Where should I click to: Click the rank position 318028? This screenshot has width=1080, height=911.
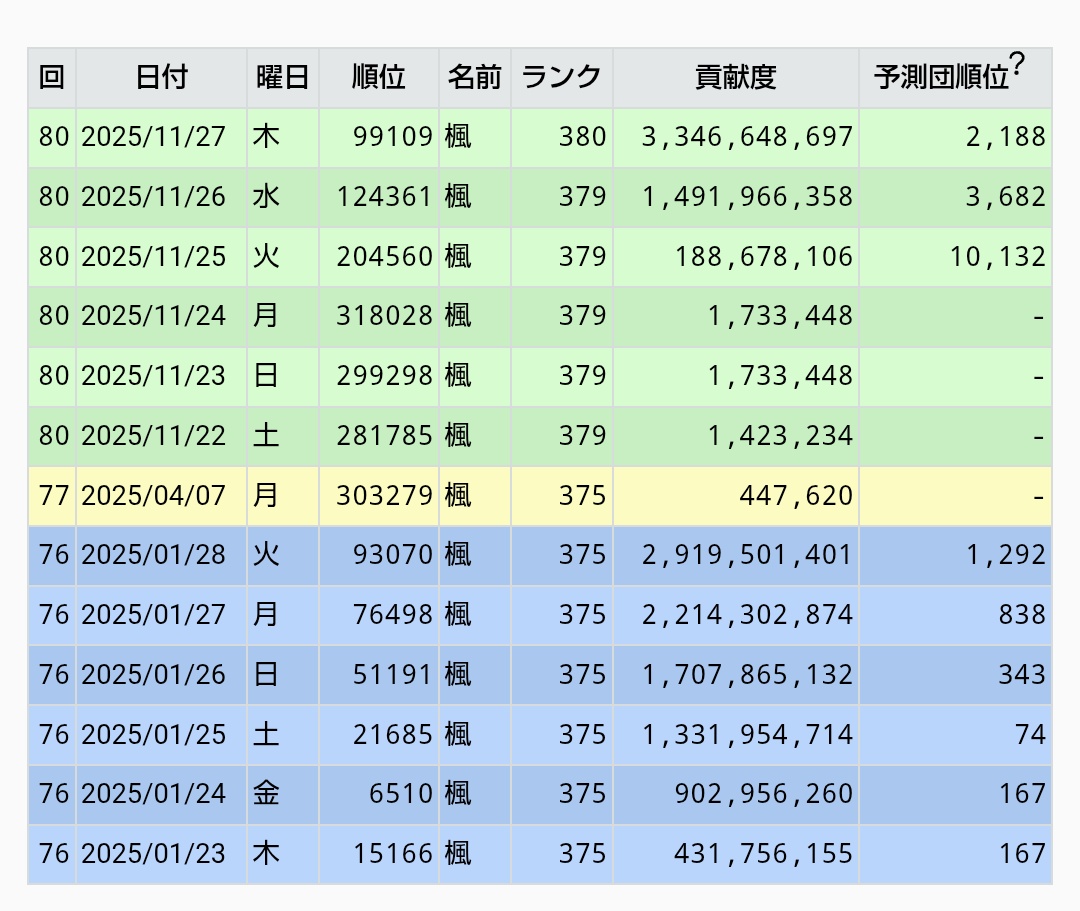[x=384, y=315]
